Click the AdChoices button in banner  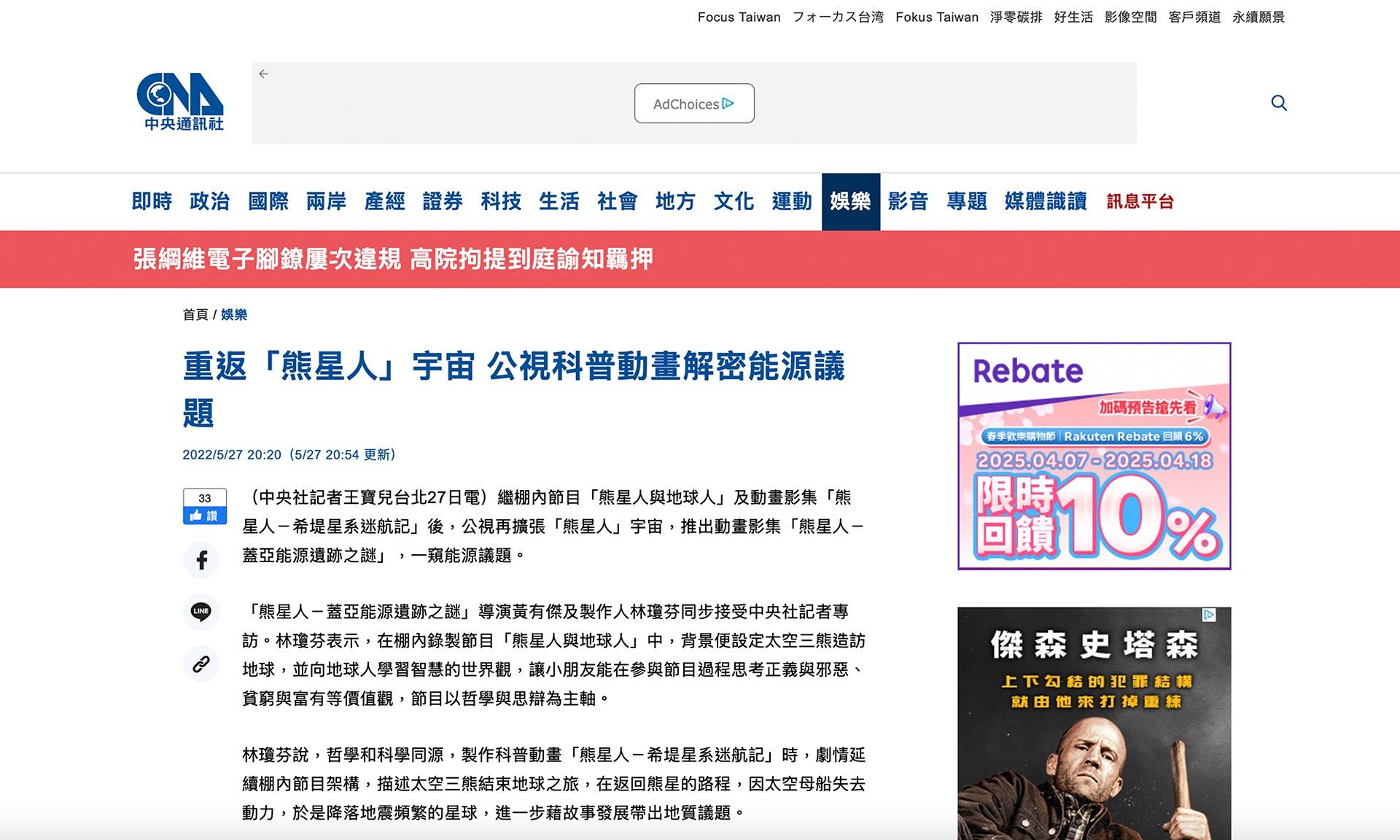(693, 104)
